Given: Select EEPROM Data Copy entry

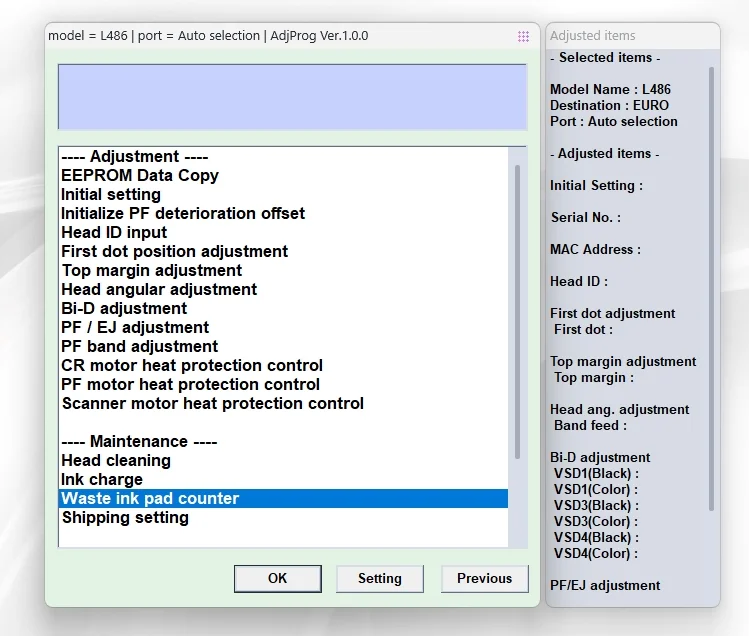Looking at the screenshot, I should pyautogui.click(x=283, y=175).
